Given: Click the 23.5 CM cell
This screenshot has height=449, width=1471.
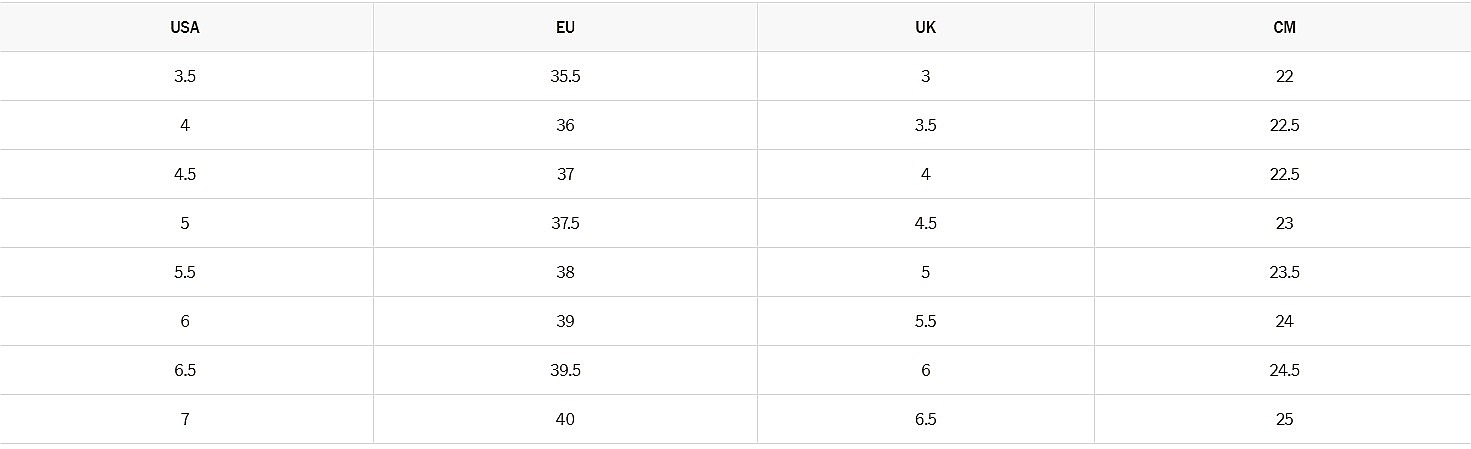Looking at the screenshot, I should click(x=1284, y=272).
